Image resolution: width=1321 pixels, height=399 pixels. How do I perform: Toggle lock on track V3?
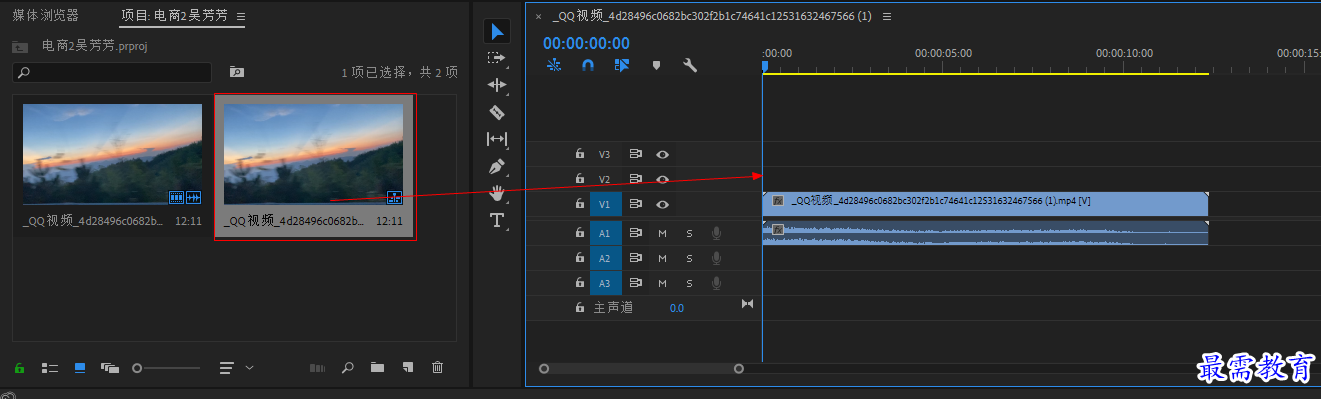pyautogui.click(x=579, y=154)
